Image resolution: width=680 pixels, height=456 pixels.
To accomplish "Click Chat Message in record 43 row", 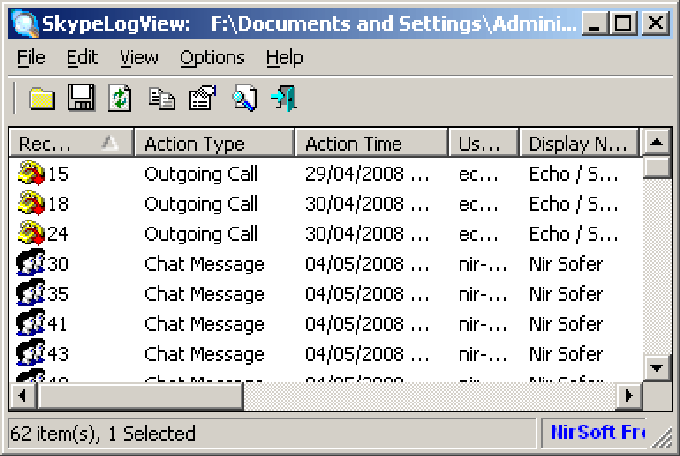I will [204, 354].
